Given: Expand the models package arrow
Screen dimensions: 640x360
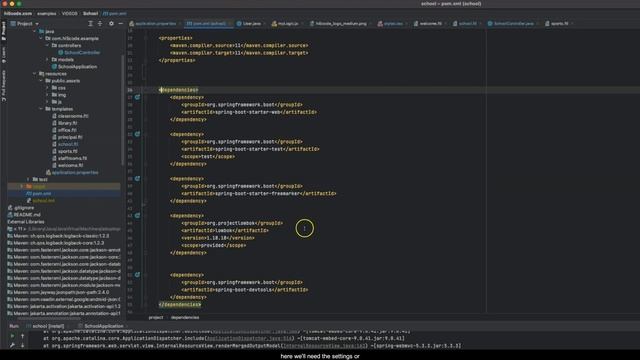Looking at the screenshot, I should point(47,60).
